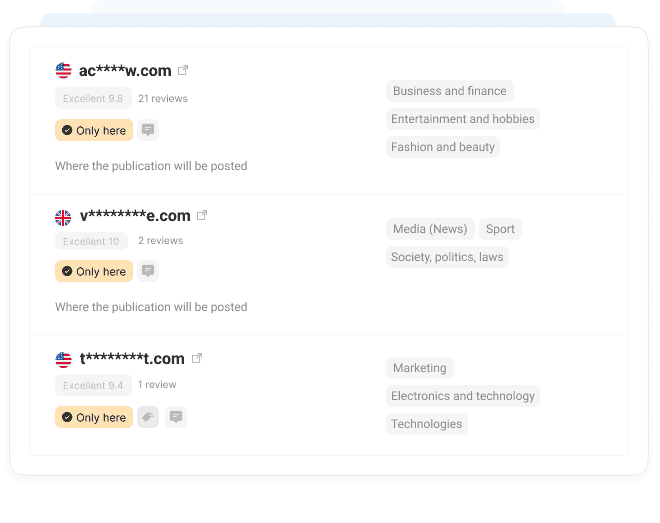The width and height of the screenshot is (660, 523).
Task: Click the ac****w.com site title
Action: click(x=125, y=70)
